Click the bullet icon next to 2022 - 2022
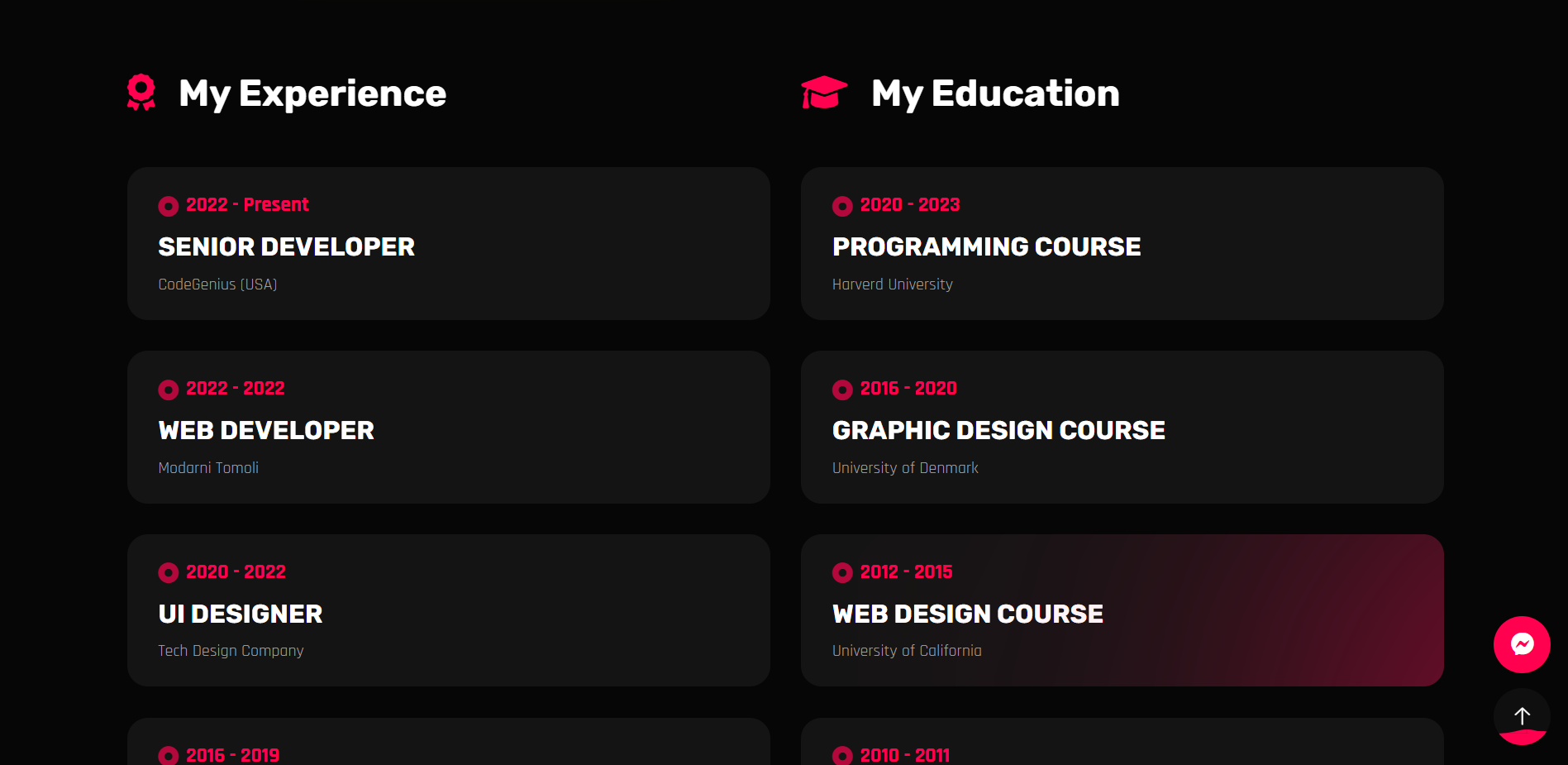Screen dimensions: 1568x765 169,390
